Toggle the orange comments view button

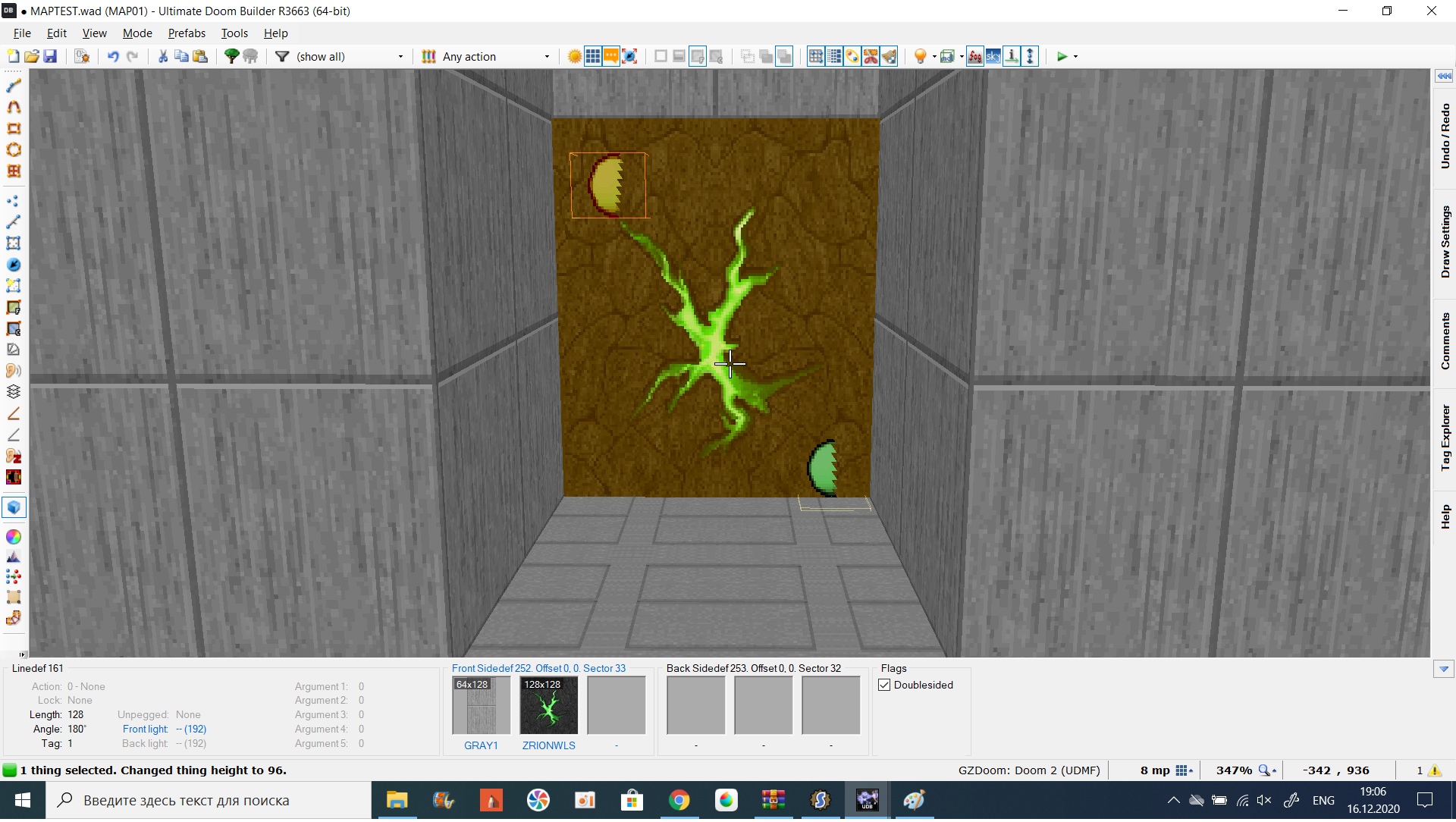tap(611, 57)
